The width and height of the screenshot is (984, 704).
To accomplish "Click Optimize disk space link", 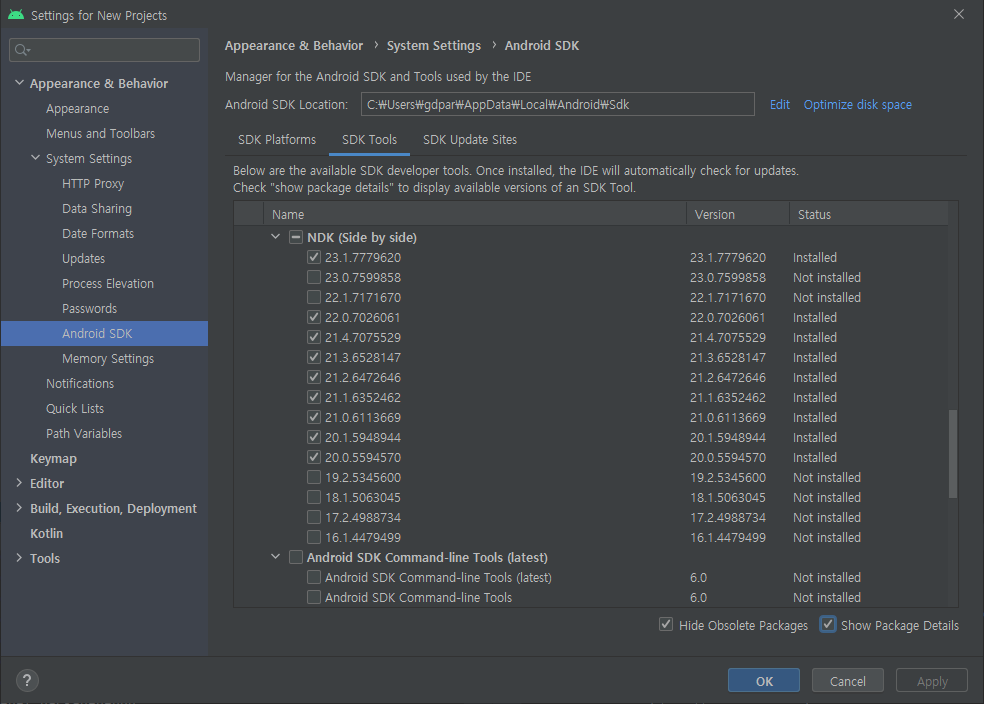I will point(857,105).
